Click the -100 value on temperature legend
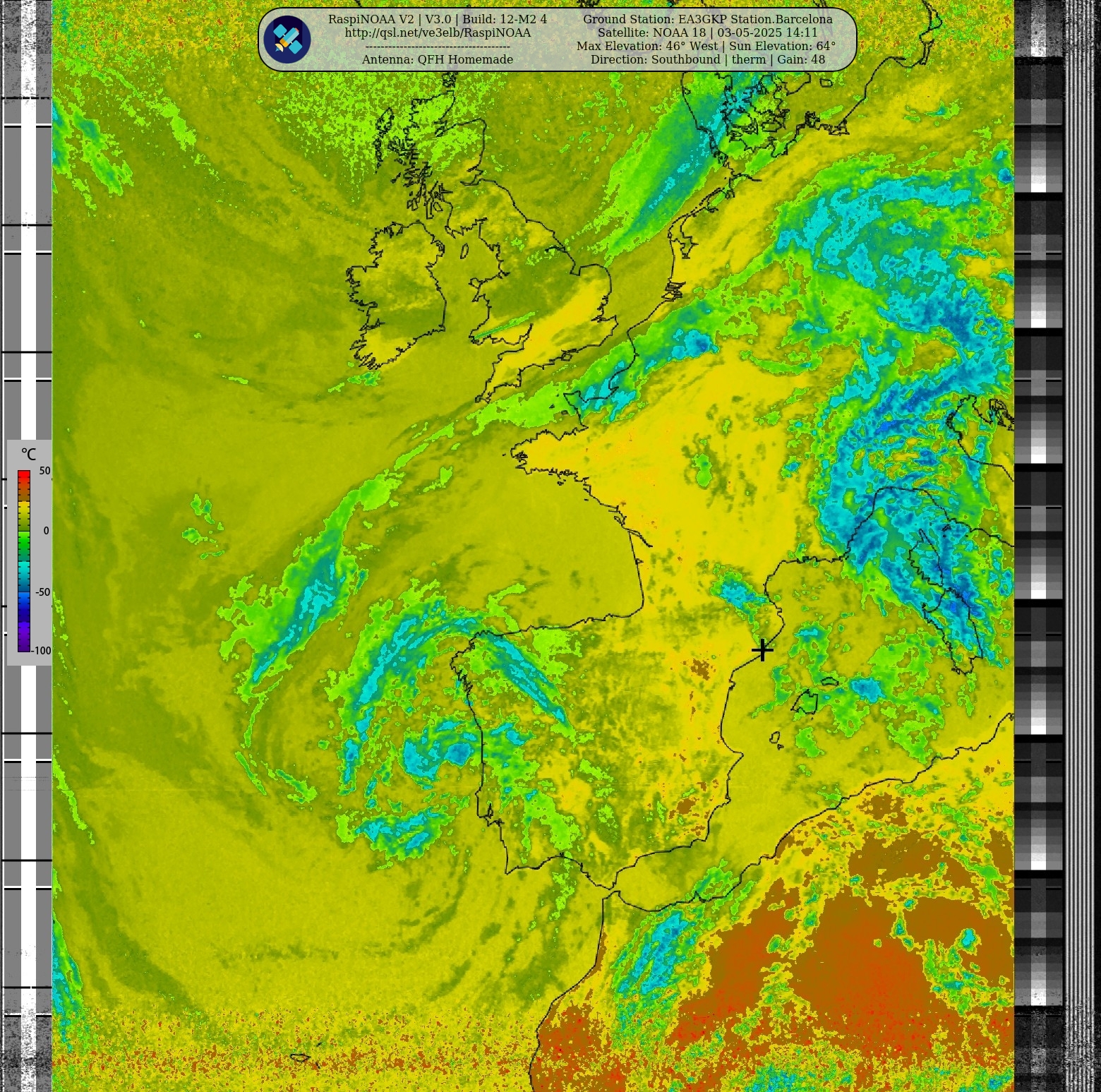The height and width of the screenshot is (1092, 1101). tap(41, 651)
